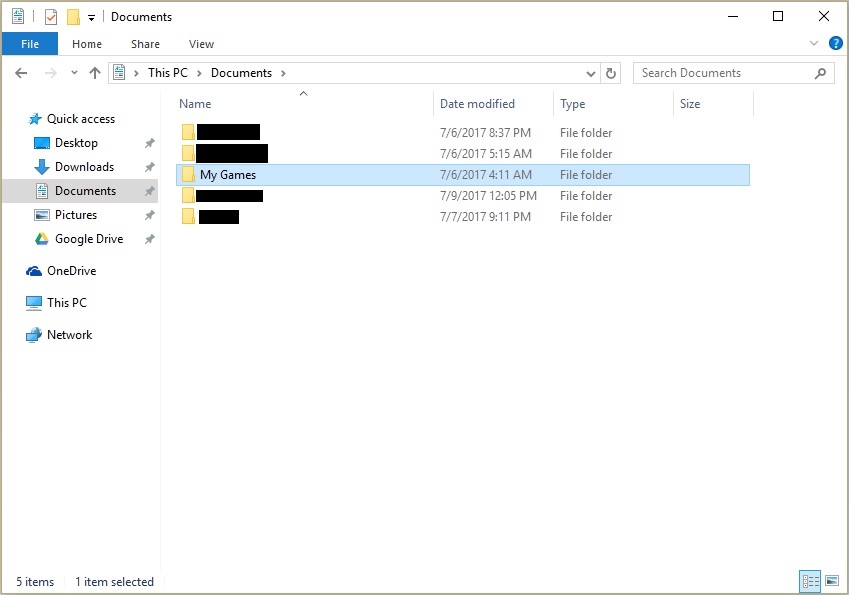Image resolution: width=849 pixels, height=595 pixels.
Task: Open the Customize Quick Access Toolbar dropdown
Action: (x=92, y=18)
